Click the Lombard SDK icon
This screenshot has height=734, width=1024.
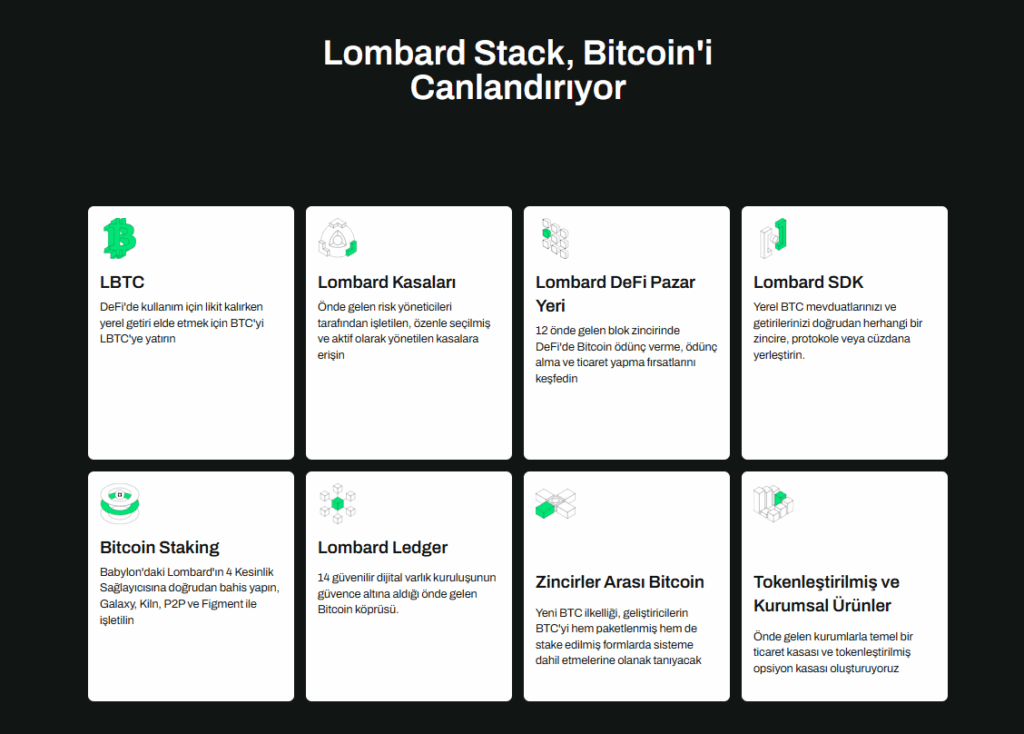click(771, 238)
